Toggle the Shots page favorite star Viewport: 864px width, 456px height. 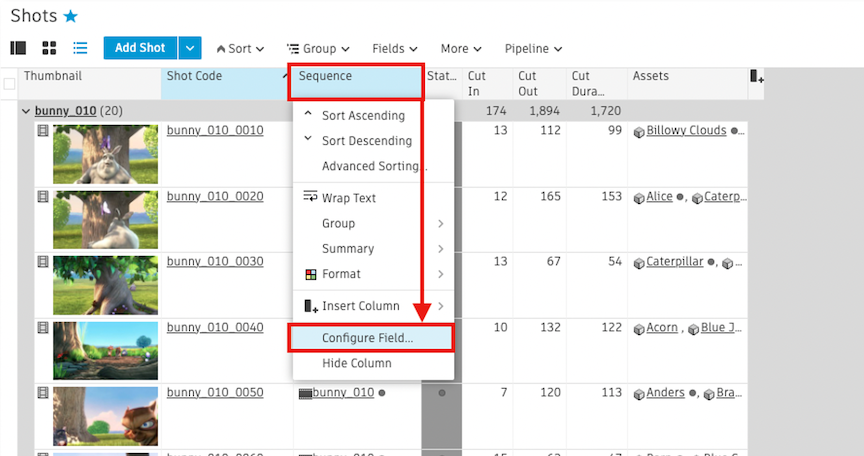tap(71, 17)
